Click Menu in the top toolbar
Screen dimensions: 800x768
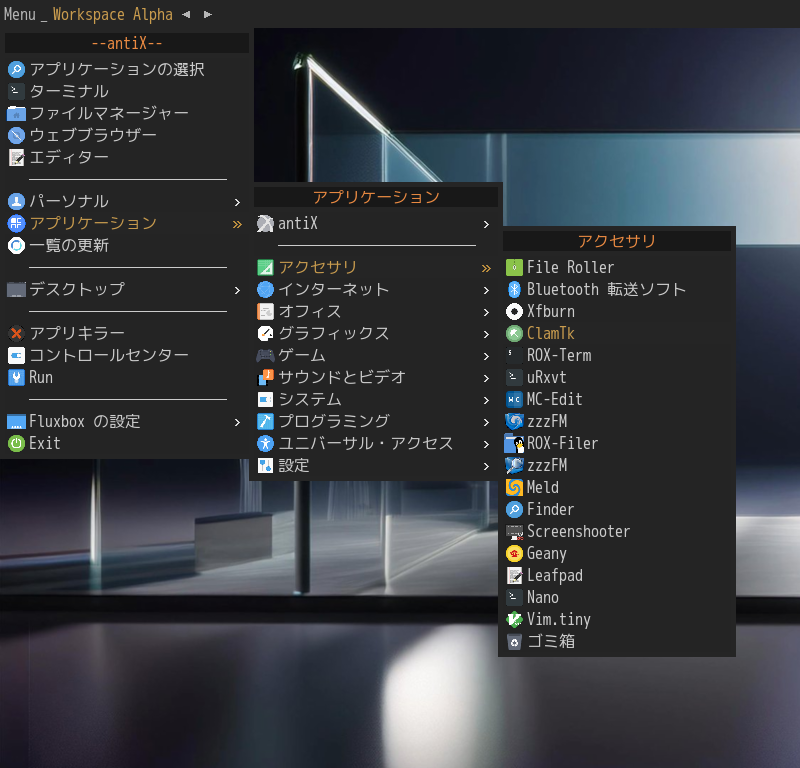(19, 14)
